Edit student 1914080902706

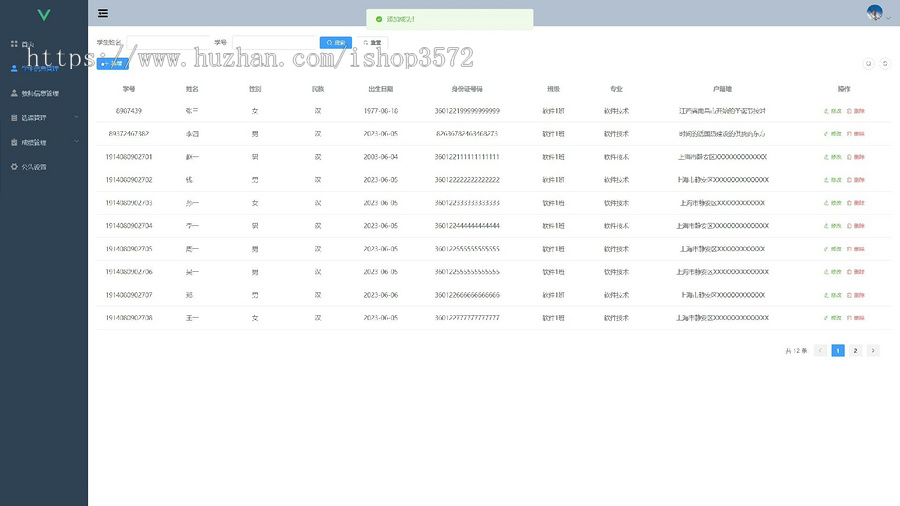(833, 272)
